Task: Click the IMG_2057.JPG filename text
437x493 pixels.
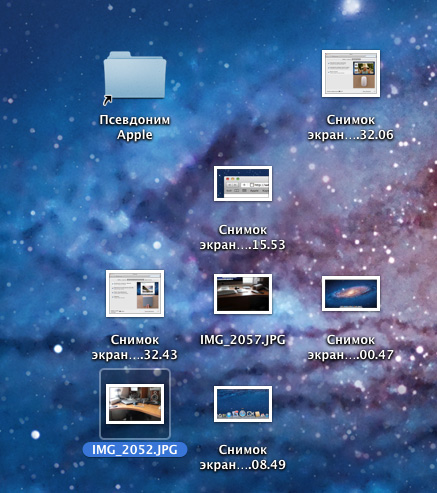Action: 243,340
